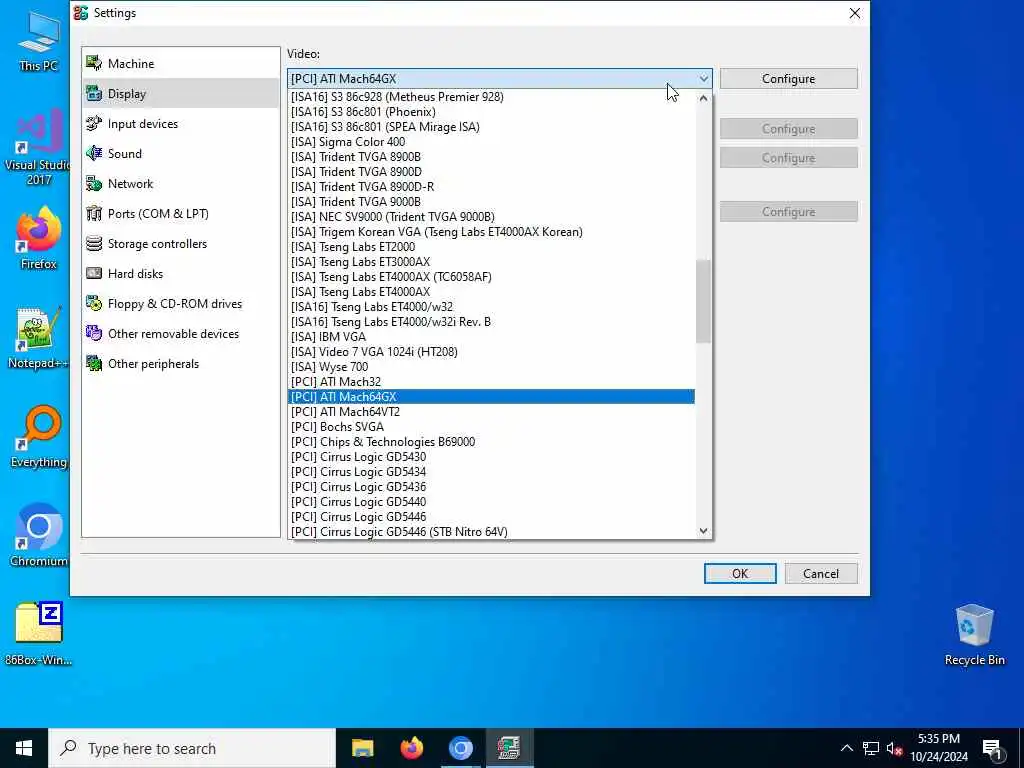Viewport: 1024px width, 768px height.
Task: Click Configure next to the Video dropdown
Action: [788, 78]
